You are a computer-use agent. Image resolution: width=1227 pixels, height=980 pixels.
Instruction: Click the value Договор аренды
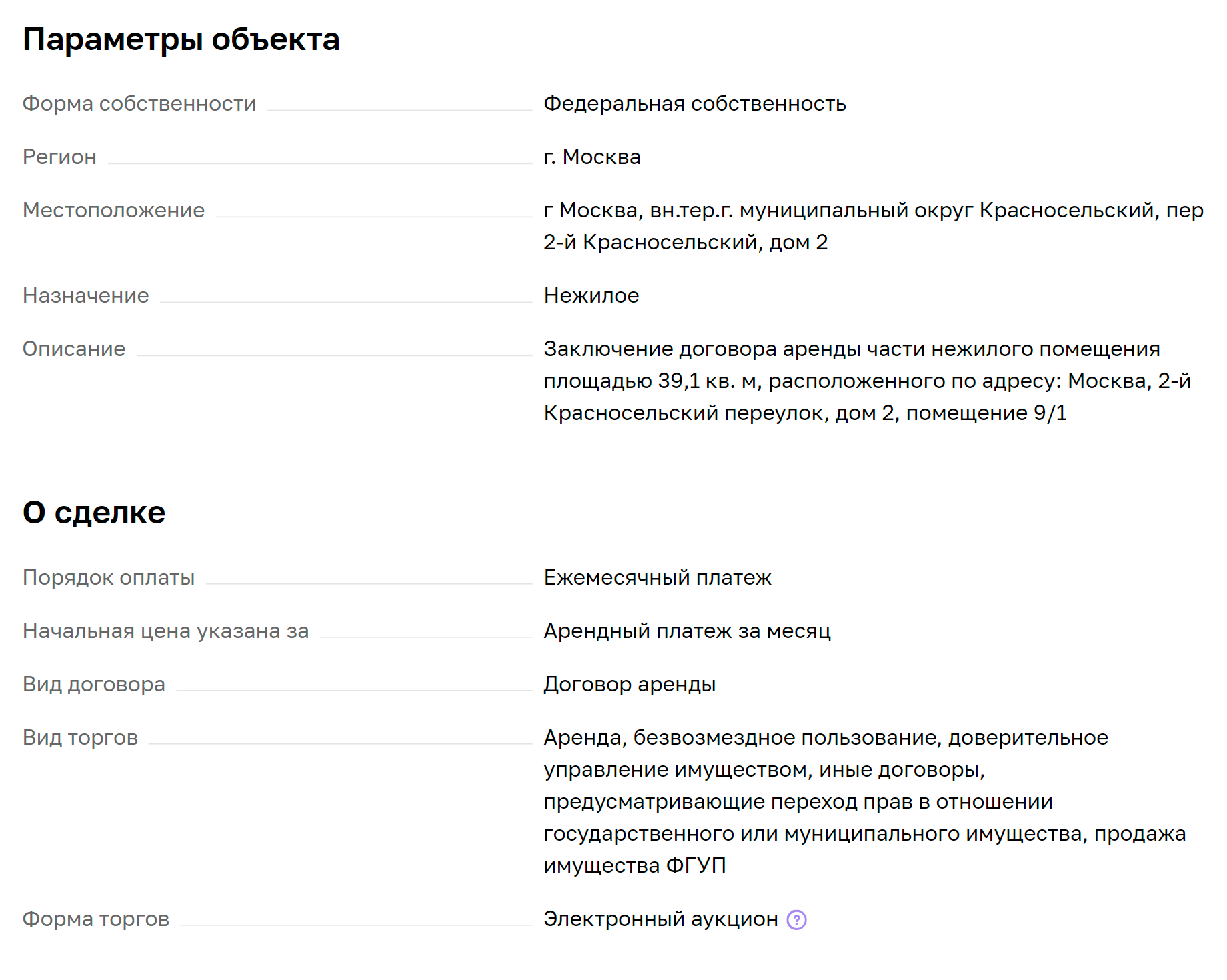coord(630,685)
